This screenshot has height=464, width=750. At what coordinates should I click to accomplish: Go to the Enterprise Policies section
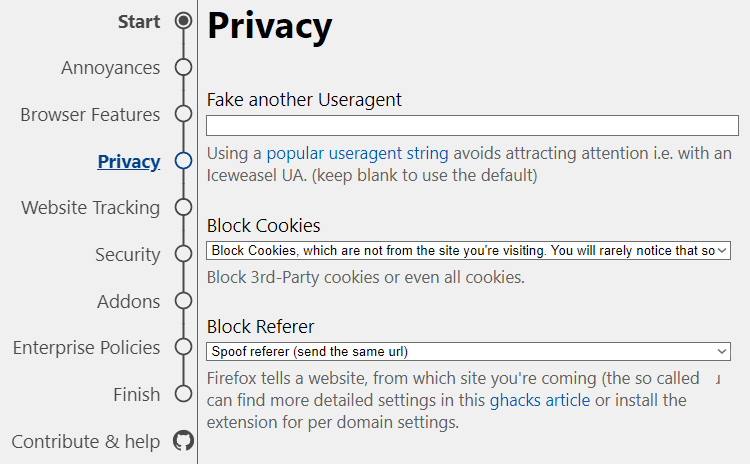click(87, 348)
